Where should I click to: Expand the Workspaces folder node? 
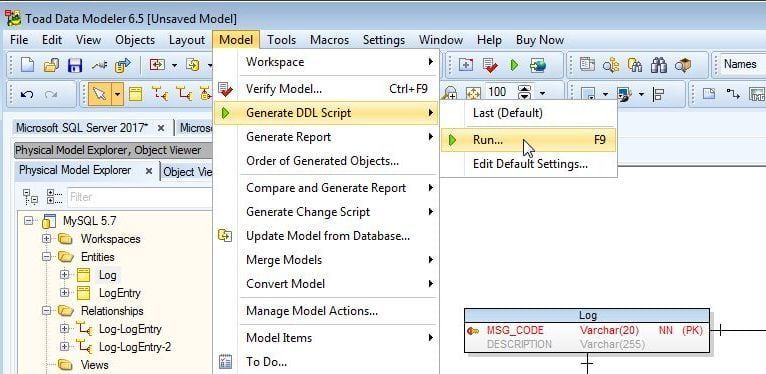(x=46, y=239)
